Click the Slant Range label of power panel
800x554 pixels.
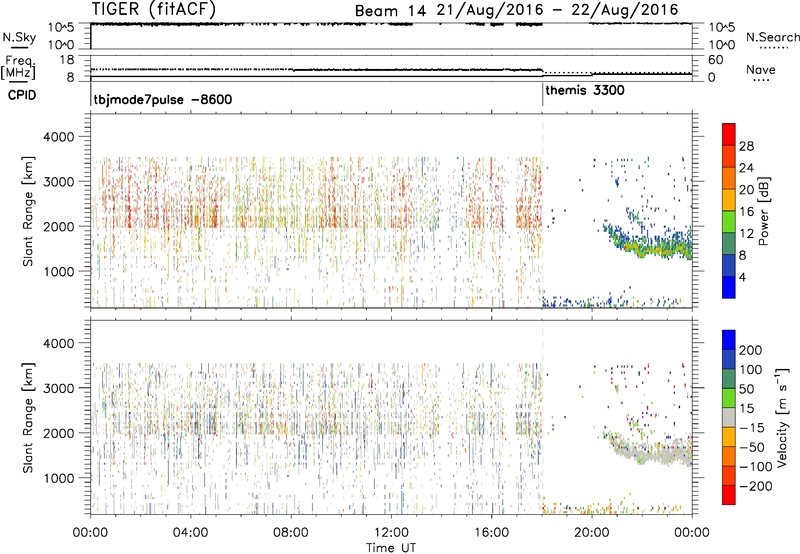(x=28, y=211)
